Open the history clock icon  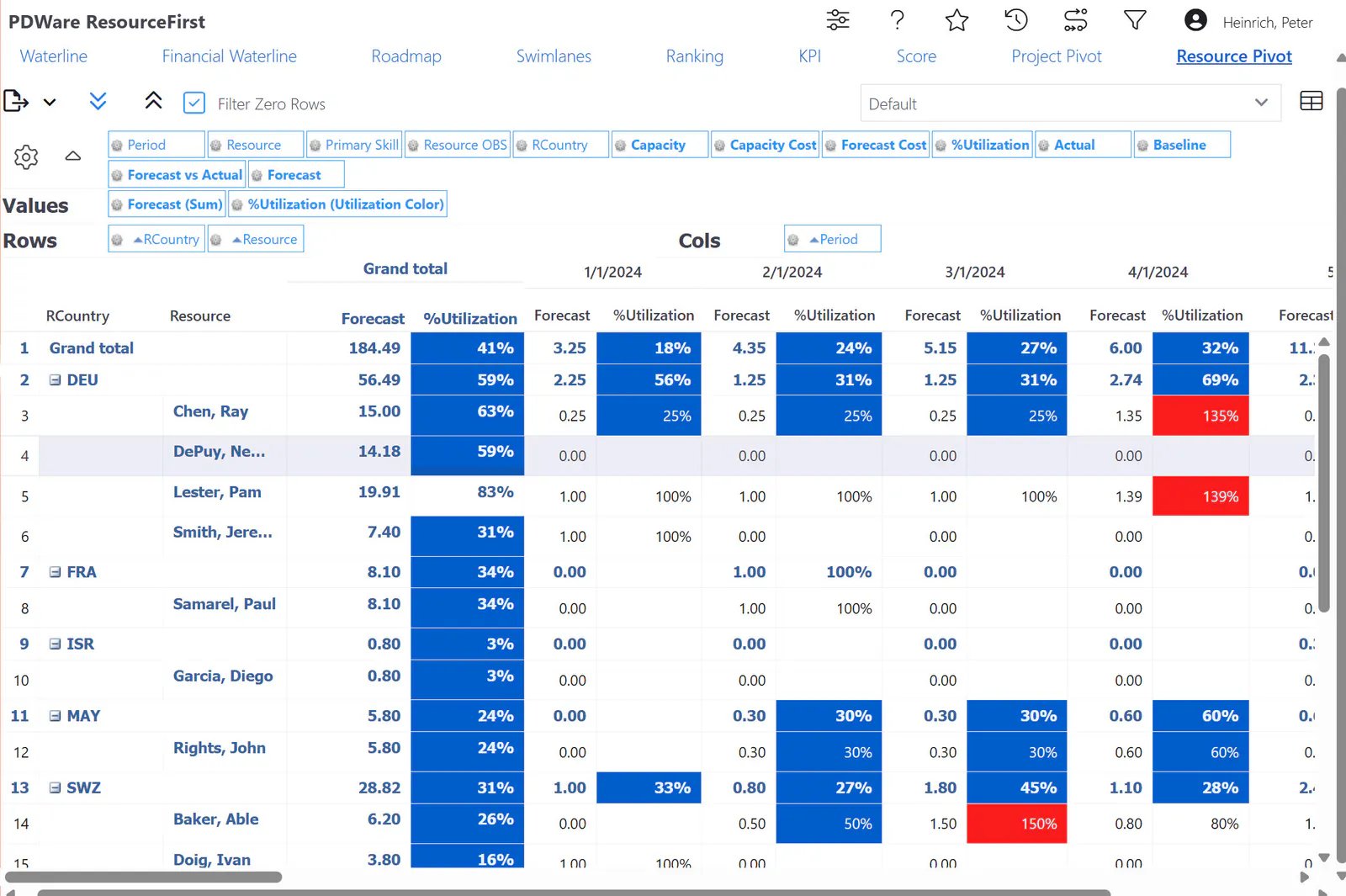1016,20
